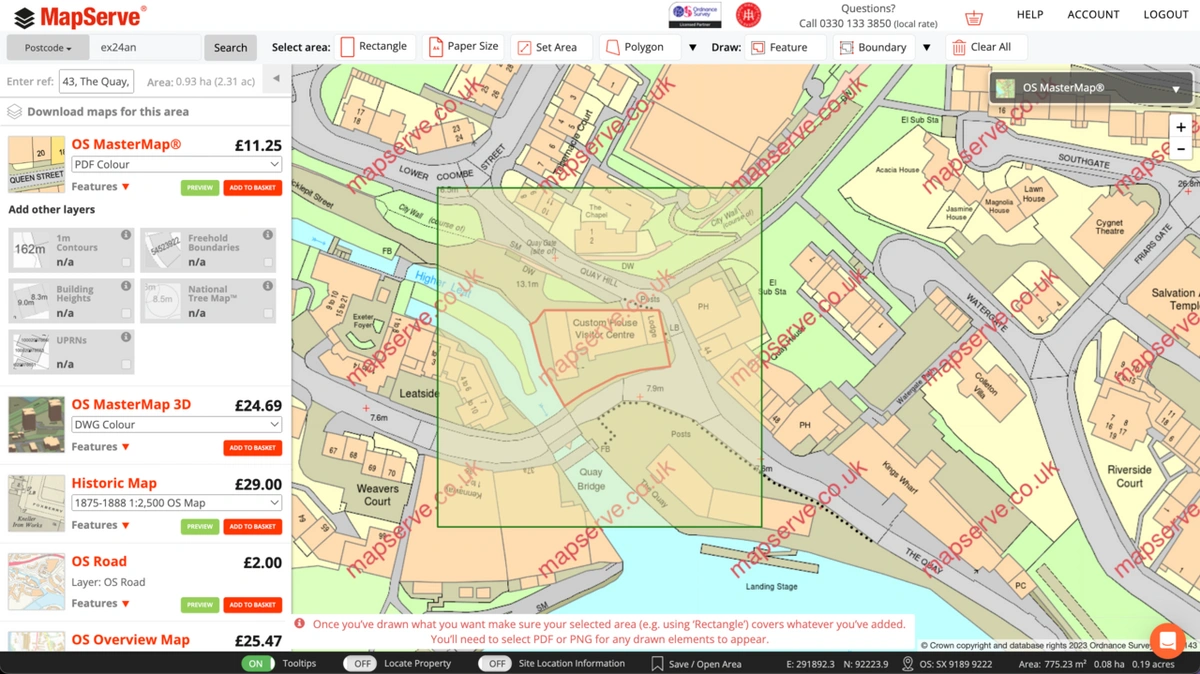The width and height of the screenshot is (1200, 674).
Task: Tick the National Tree Map checkbox
Action: [x=268, y=313]
